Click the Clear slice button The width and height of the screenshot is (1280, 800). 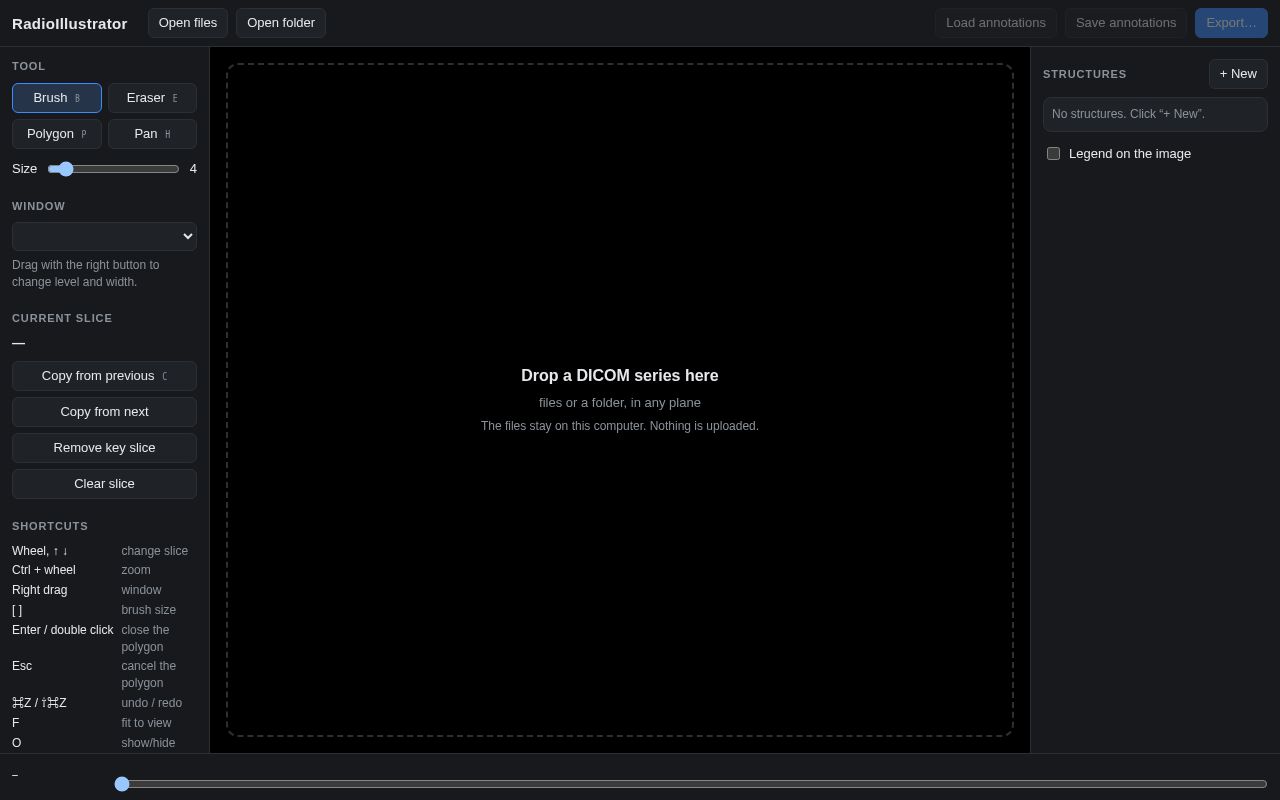(104, 484)
